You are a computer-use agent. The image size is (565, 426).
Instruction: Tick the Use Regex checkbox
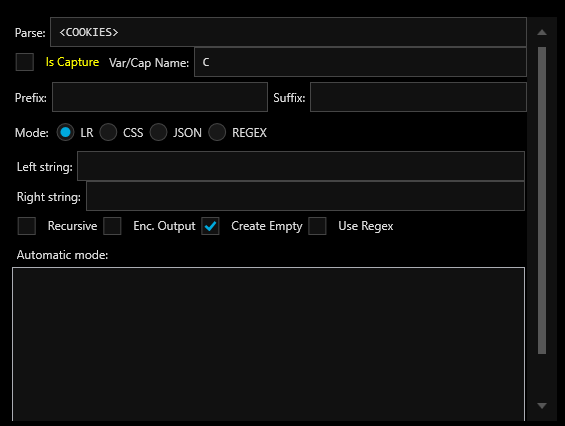click(x=317, y=226)
